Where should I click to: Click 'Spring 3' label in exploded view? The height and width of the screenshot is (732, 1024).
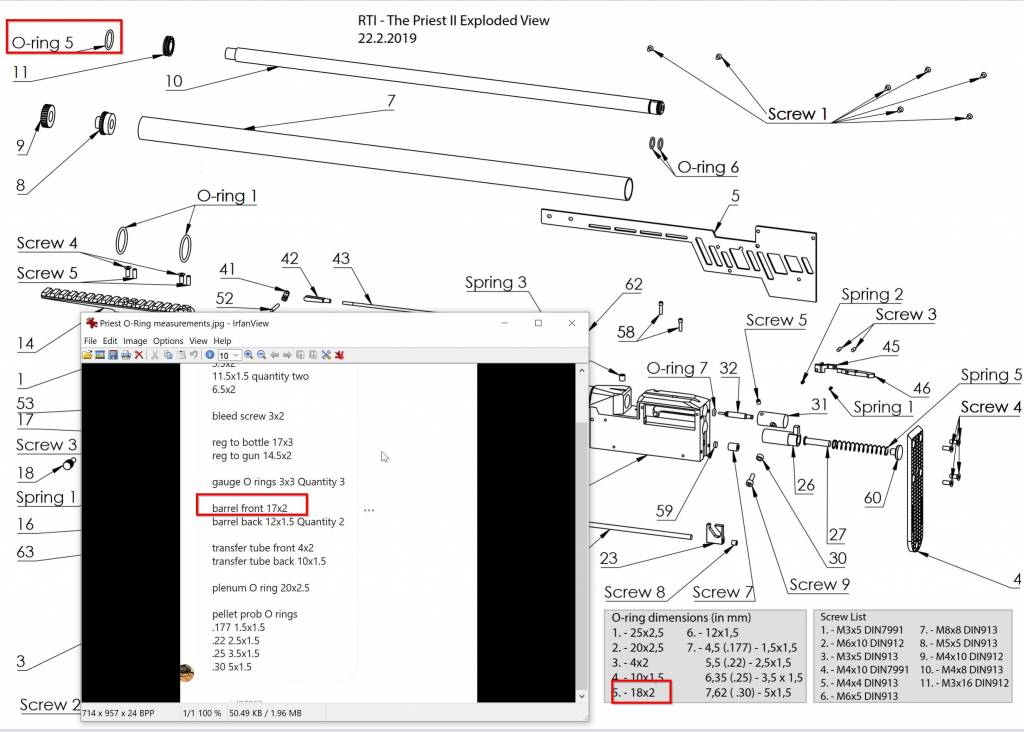click(495, 283)
